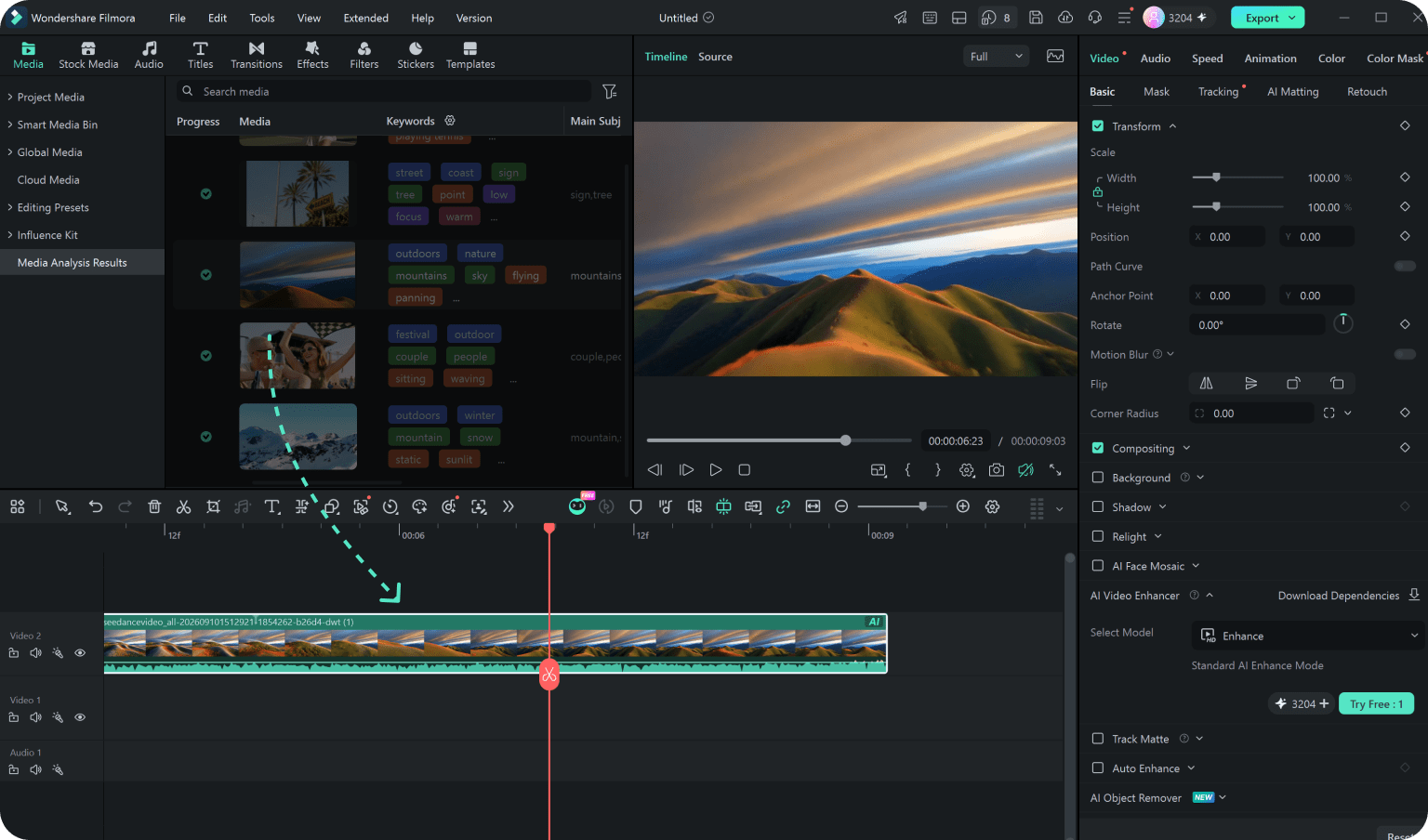
Task: Select the Text tool in timeline toolbar
Action: (272, 506)
